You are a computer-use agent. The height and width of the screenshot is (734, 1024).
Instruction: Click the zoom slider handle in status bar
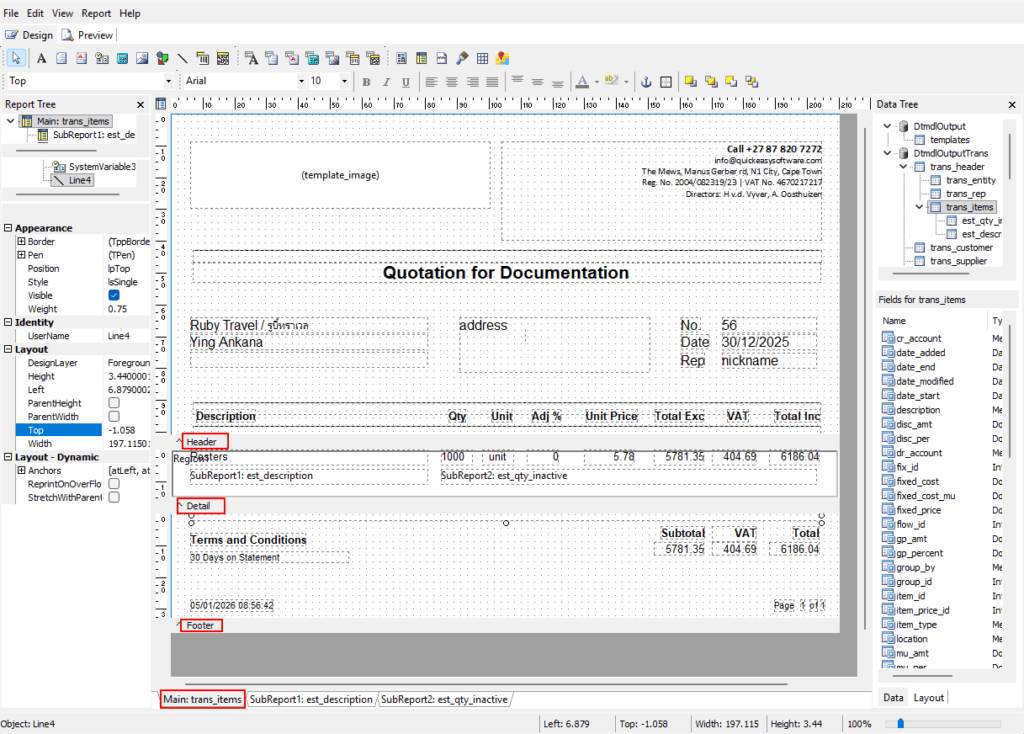point(900,723)
